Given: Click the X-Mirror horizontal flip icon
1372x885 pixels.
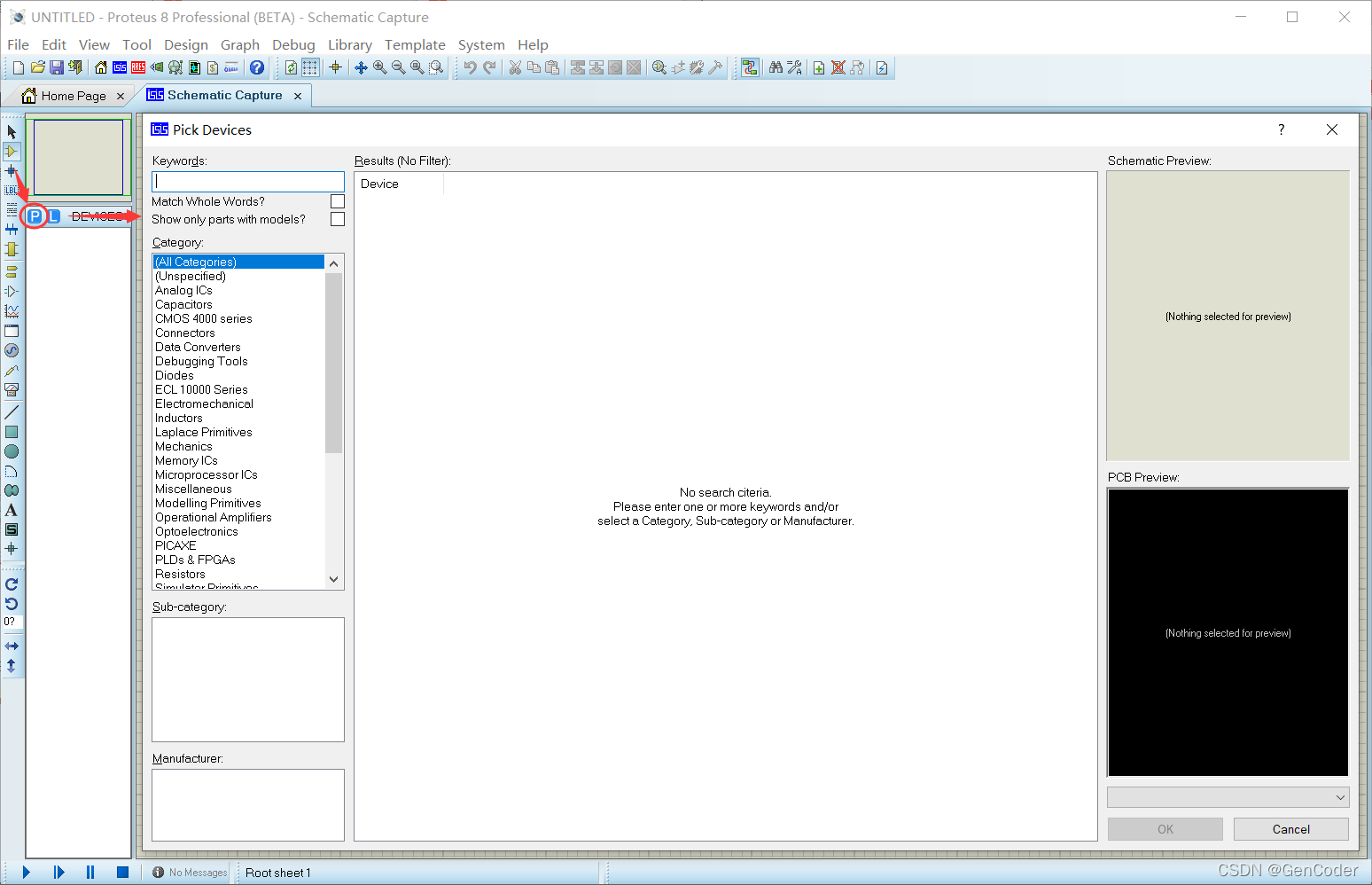Looking at the screenshot, I should (x=12, y=646).
